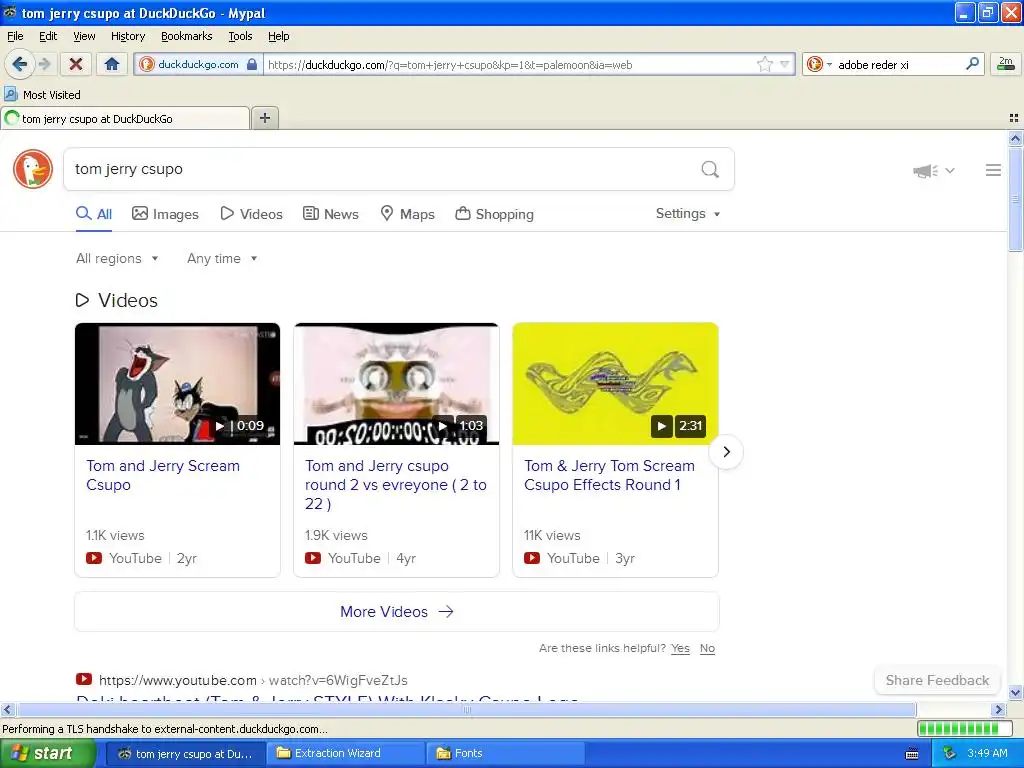This screenshot has height=768, width=1024.
Task: Click the DuckDuckGo duck logo
Action: pyautogui.click(x=33, y=169)
